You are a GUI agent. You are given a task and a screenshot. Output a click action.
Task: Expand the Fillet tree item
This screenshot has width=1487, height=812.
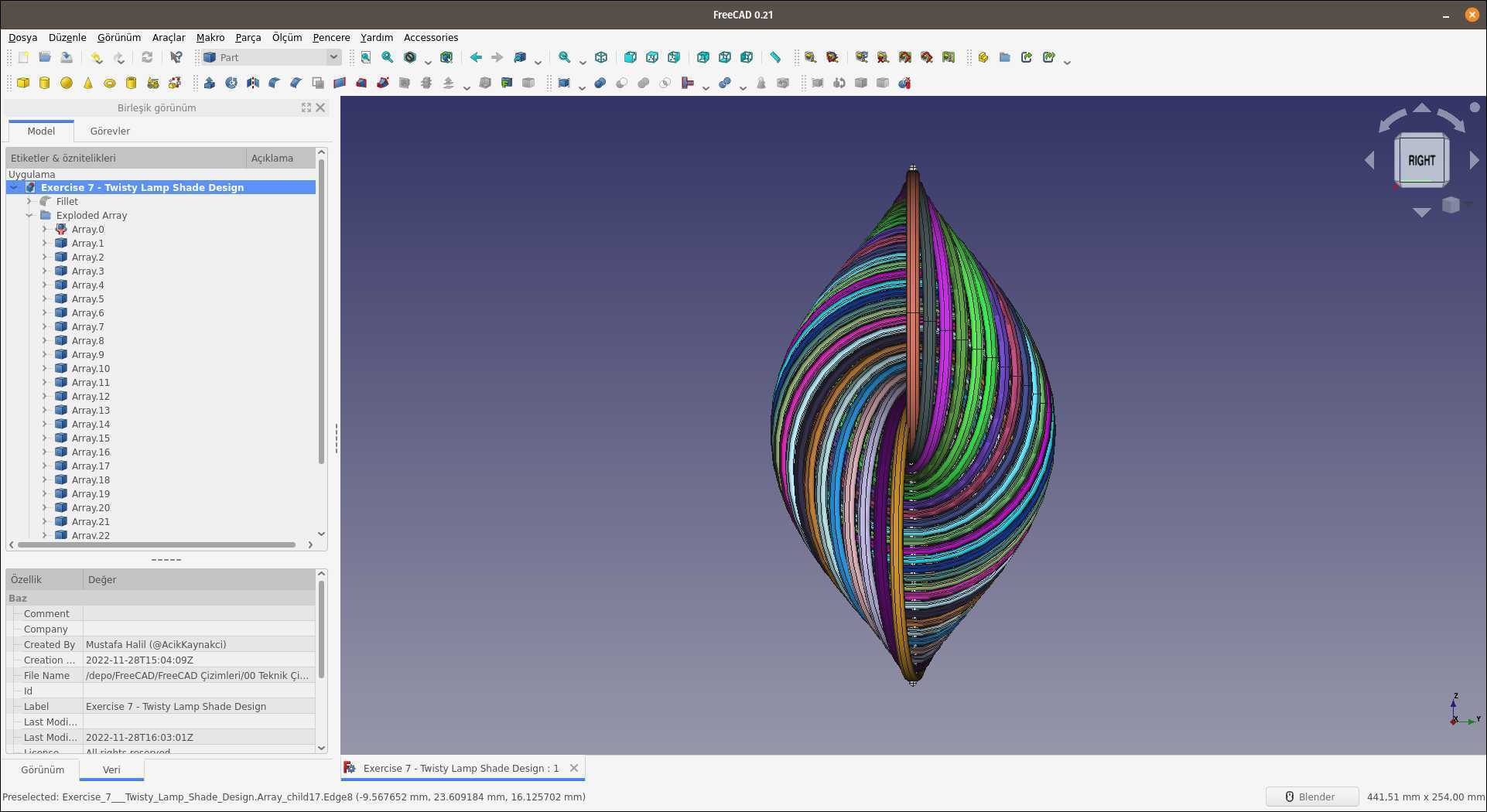[29, 201]
